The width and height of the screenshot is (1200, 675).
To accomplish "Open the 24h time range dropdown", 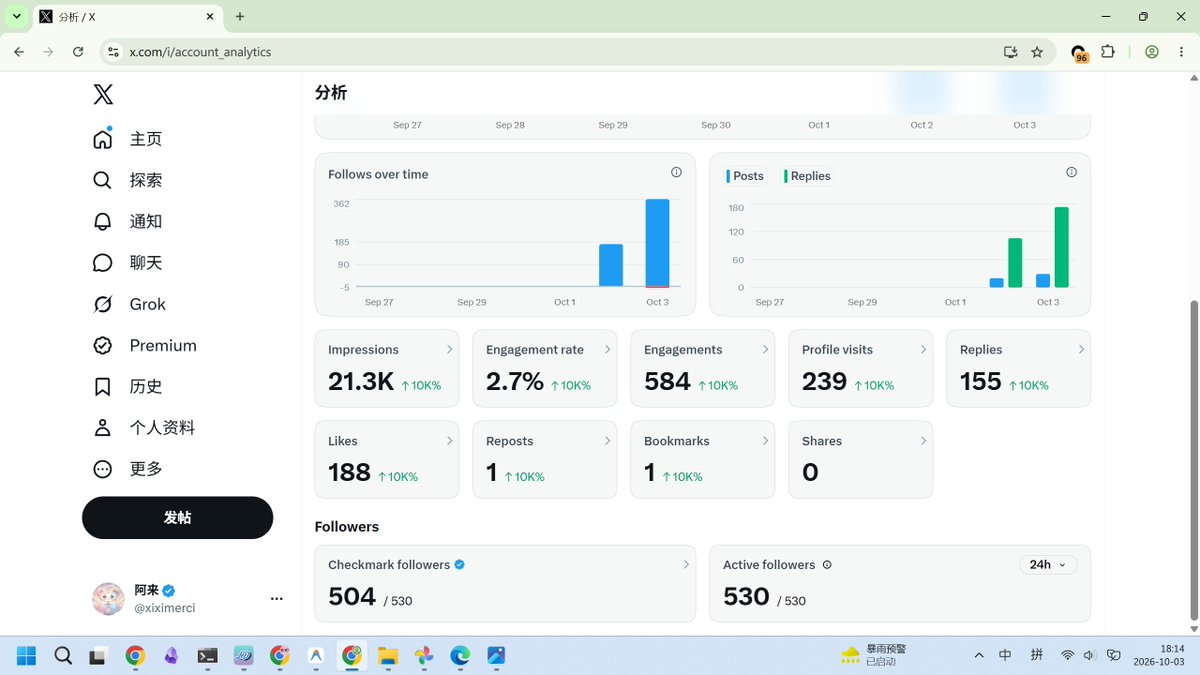I will [x=1048, y=565].
